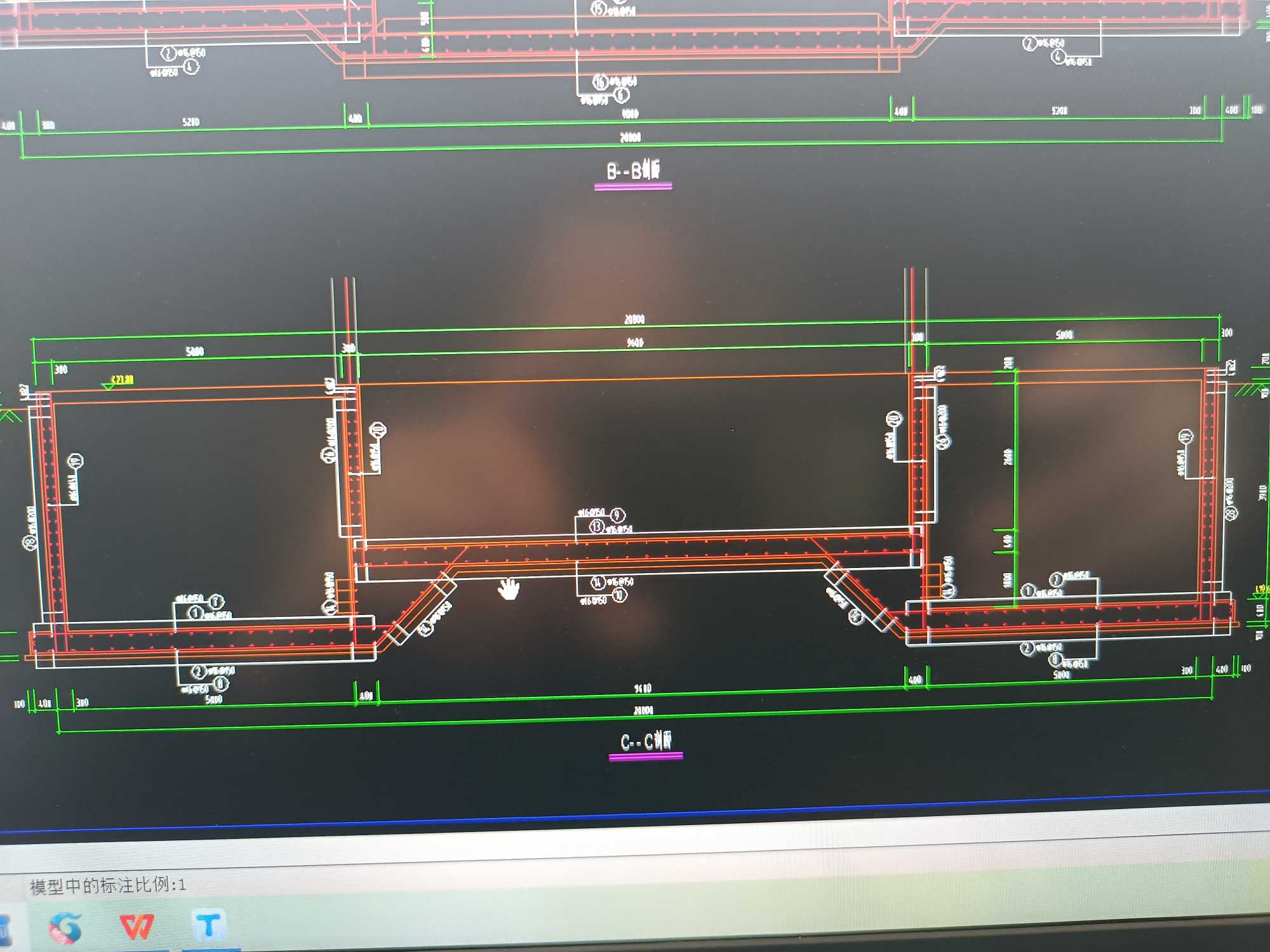Select rebar callout bubble 9 in C-C section
This screenshot has height=952, width=1270.
[617, 514]
